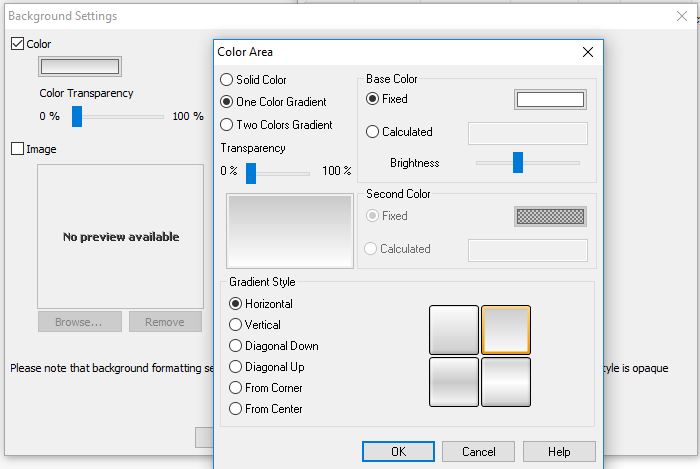Select the top-right gradient variant thumbnail
Screen dimensions: 700x469
(506, 330)
